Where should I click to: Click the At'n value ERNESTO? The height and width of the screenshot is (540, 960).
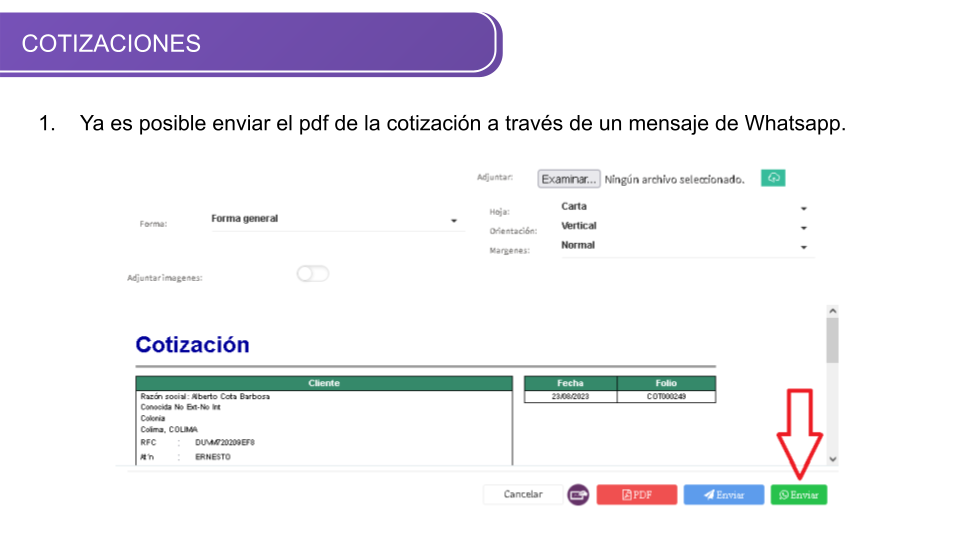212,457
